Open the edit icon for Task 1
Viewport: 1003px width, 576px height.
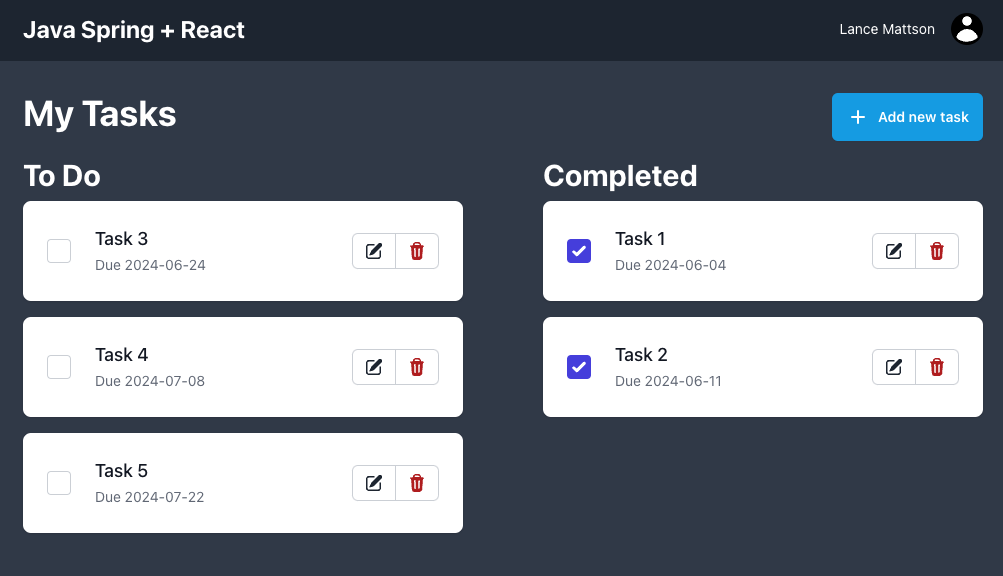(893, 251)
